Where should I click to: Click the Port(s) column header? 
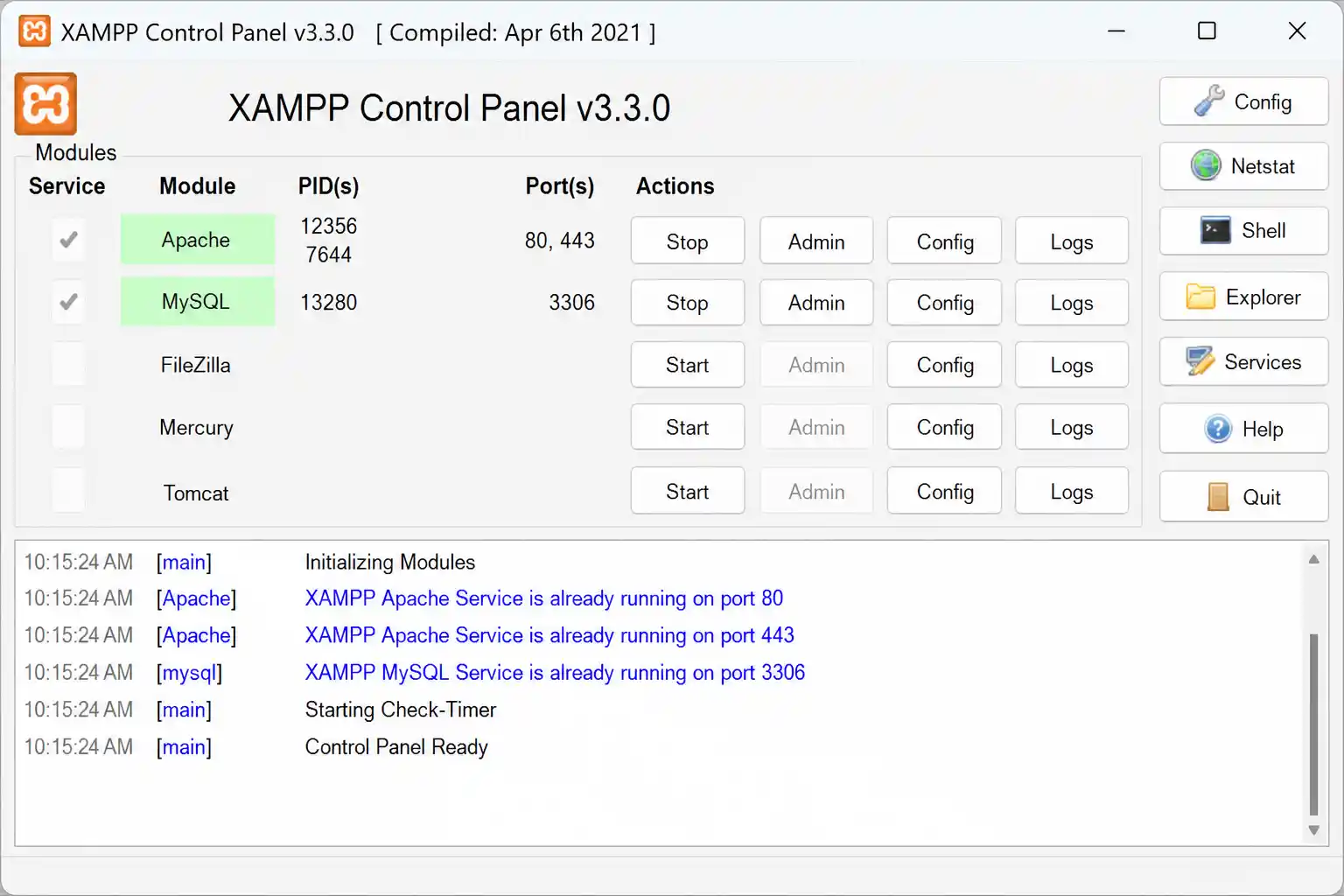(560, 185)
